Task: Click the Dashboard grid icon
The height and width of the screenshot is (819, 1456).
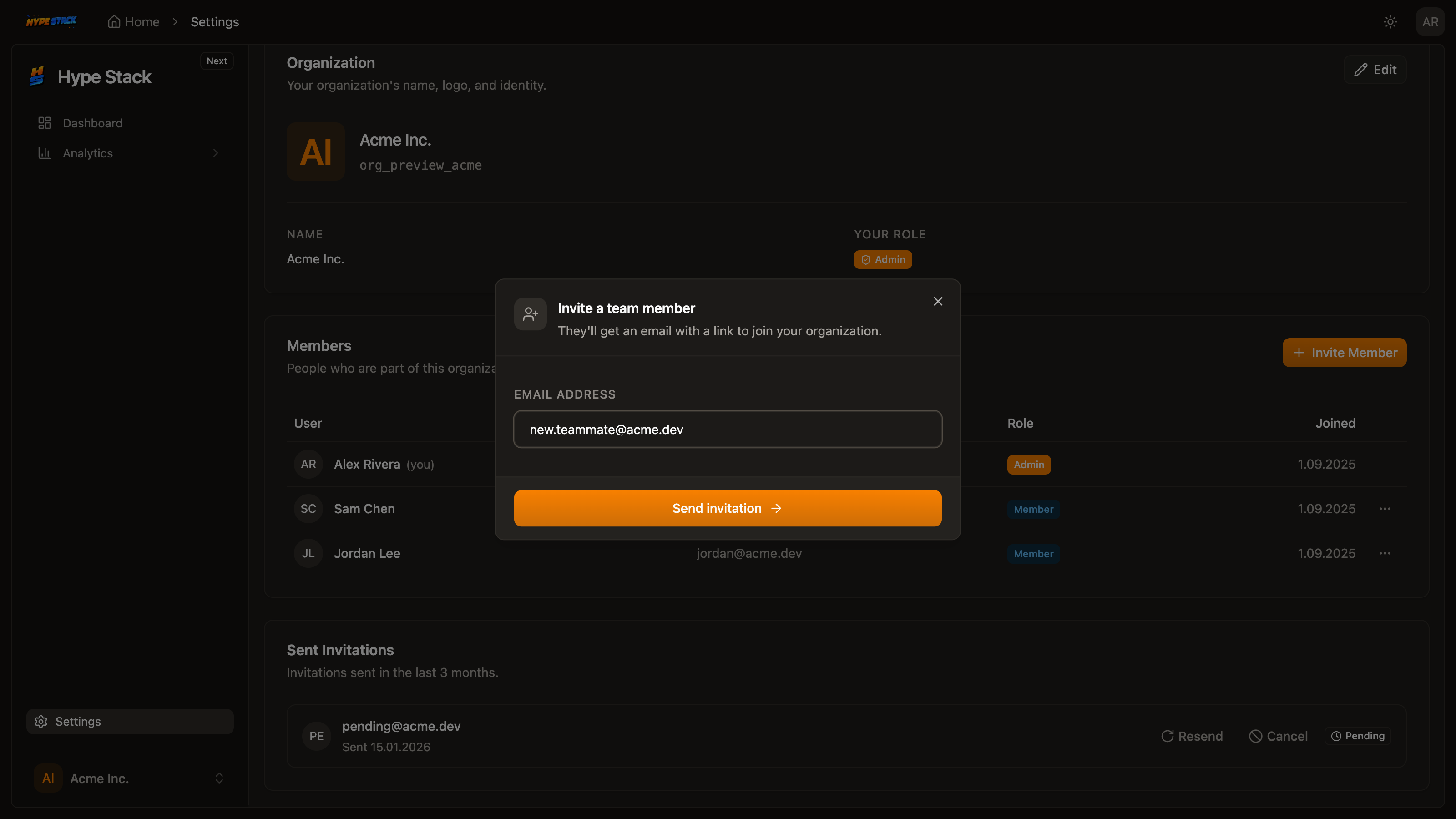Action: click(45, 123)
